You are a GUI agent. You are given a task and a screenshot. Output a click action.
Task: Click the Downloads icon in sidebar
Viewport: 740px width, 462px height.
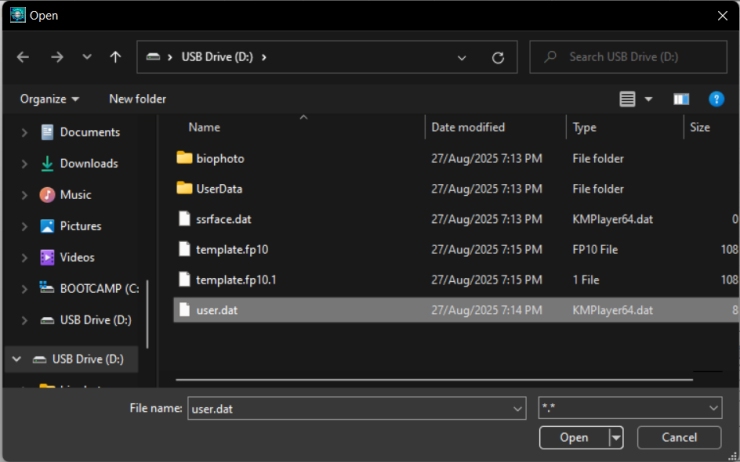[x=47, y=163]
